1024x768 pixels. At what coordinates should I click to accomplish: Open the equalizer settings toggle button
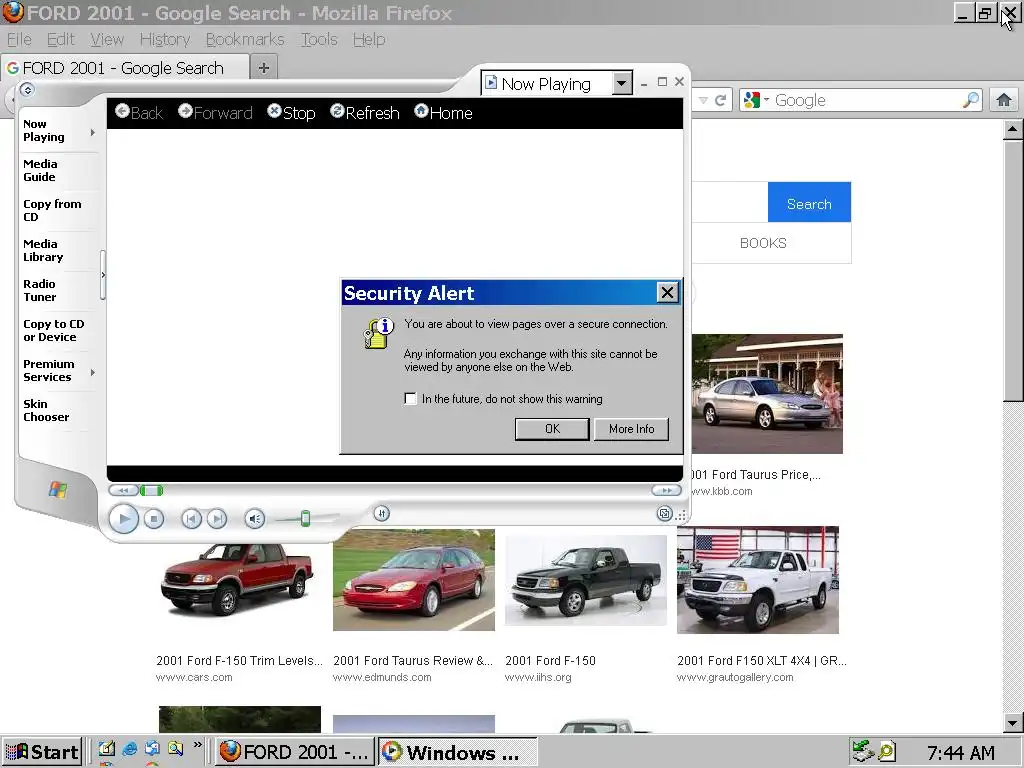point(382,514)
